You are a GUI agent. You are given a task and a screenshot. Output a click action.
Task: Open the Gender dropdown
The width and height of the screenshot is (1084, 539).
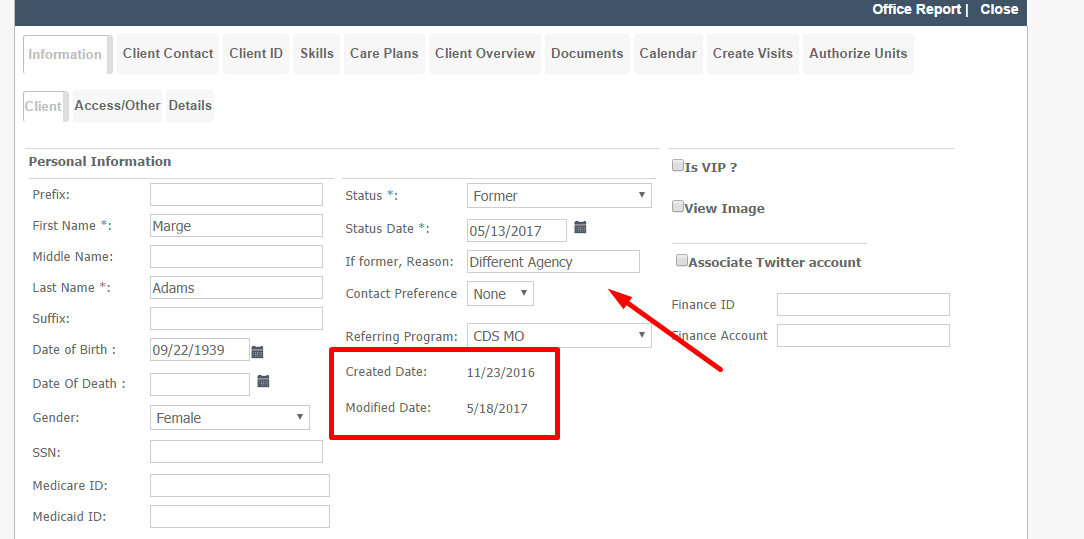click(x=230, y=417)
